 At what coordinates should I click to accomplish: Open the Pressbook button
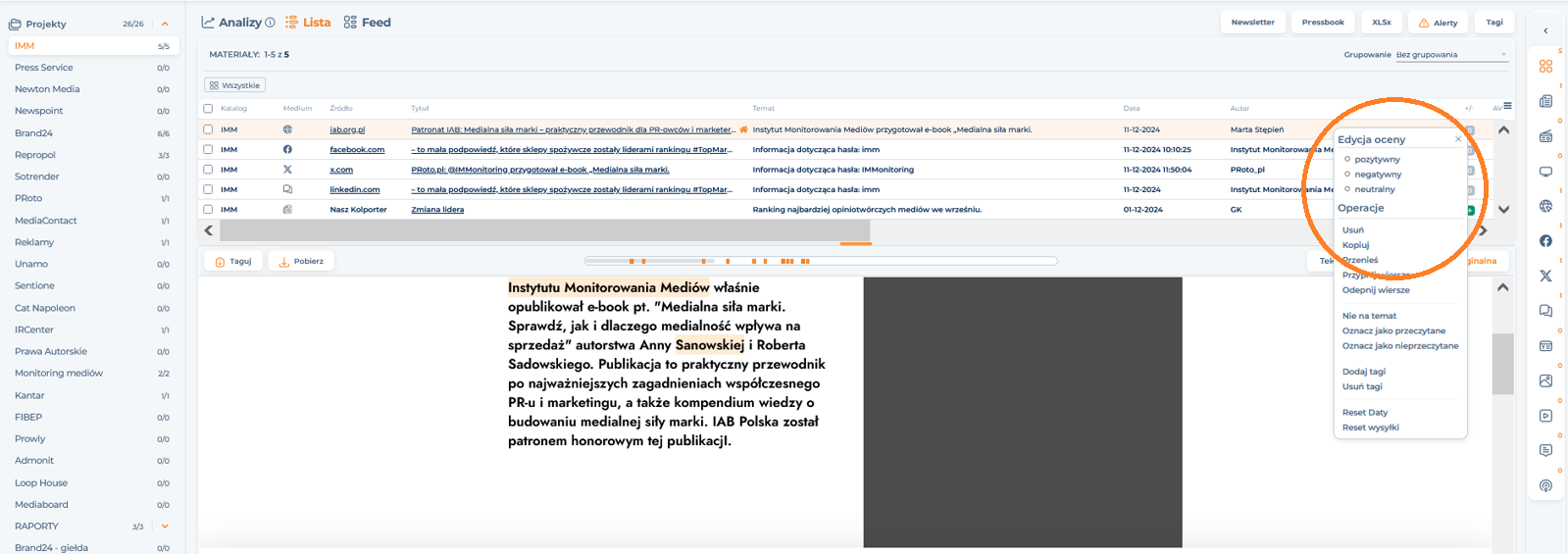click(1323, 22)
